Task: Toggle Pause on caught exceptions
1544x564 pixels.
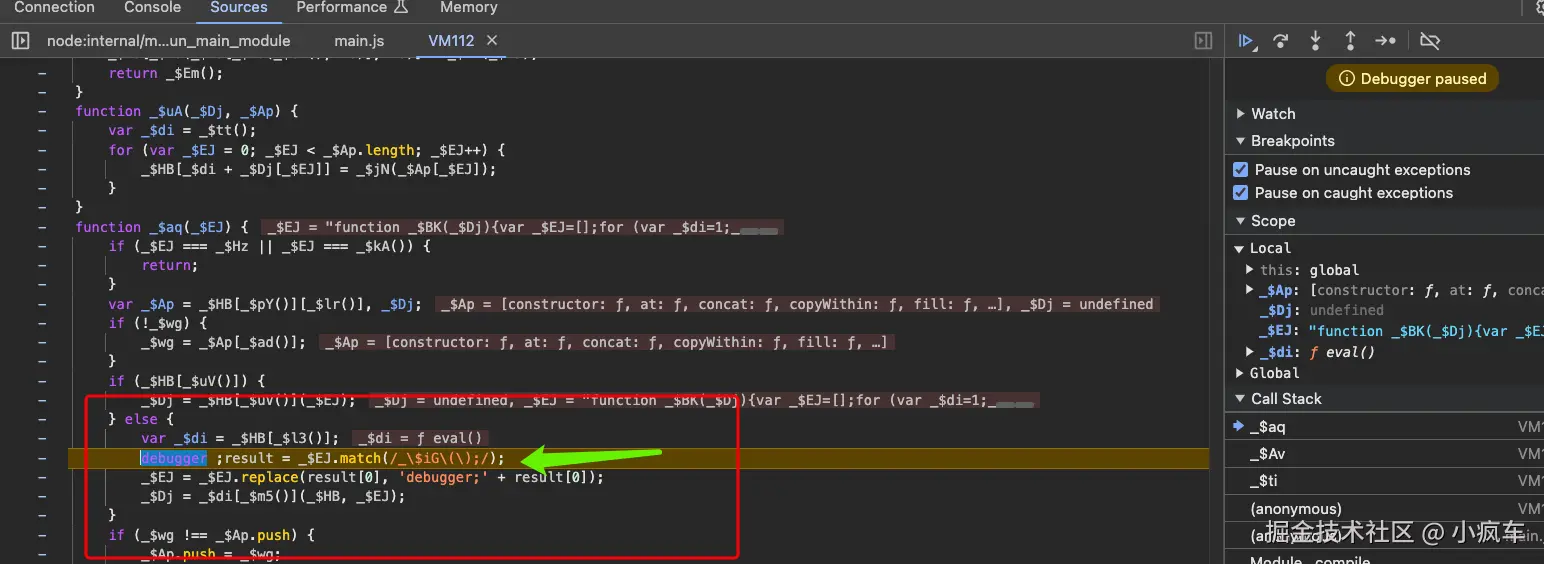Action: click(x=1241, y=193)
